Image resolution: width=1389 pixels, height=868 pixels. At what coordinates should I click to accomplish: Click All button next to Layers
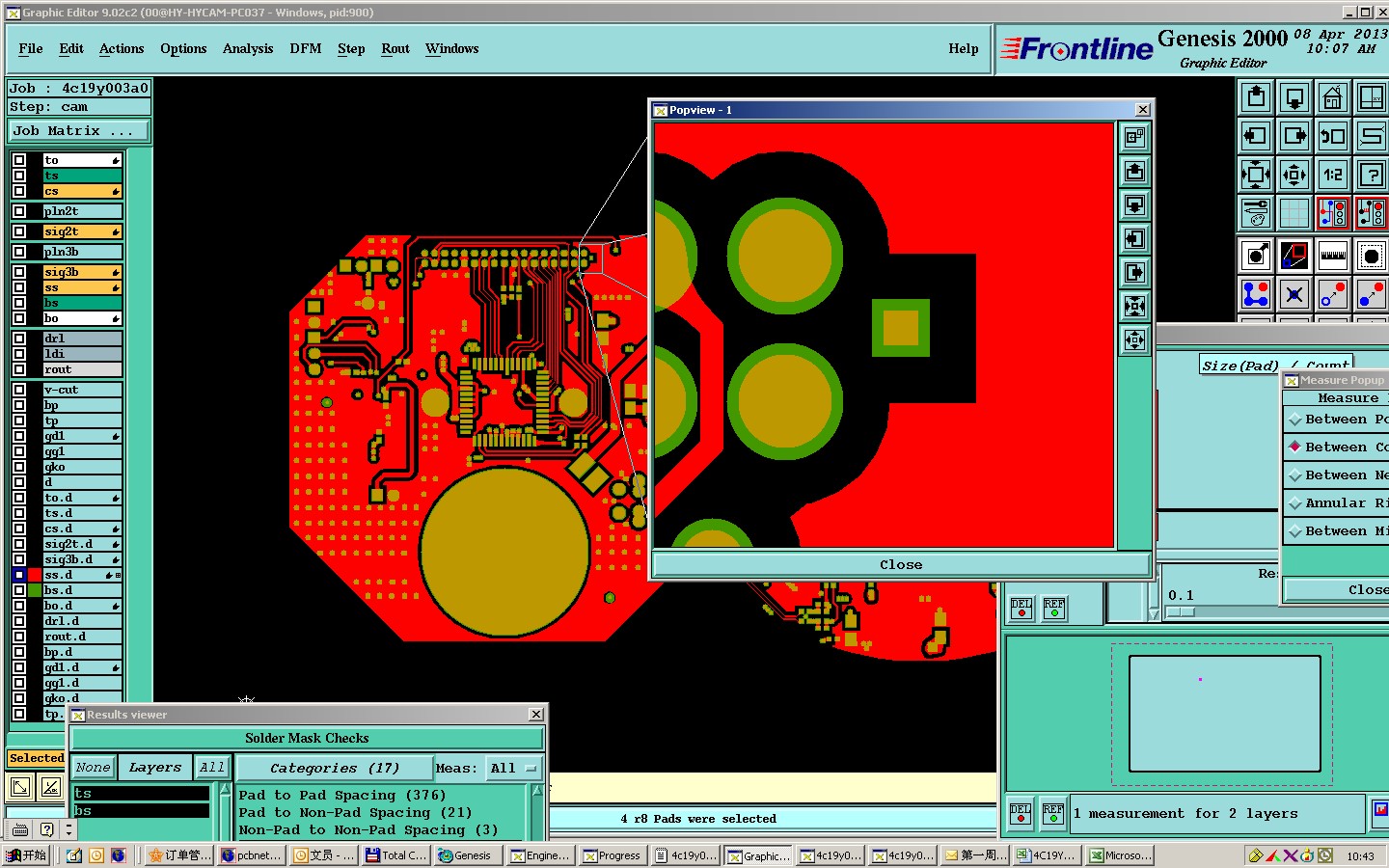click(x=212, y=768)
